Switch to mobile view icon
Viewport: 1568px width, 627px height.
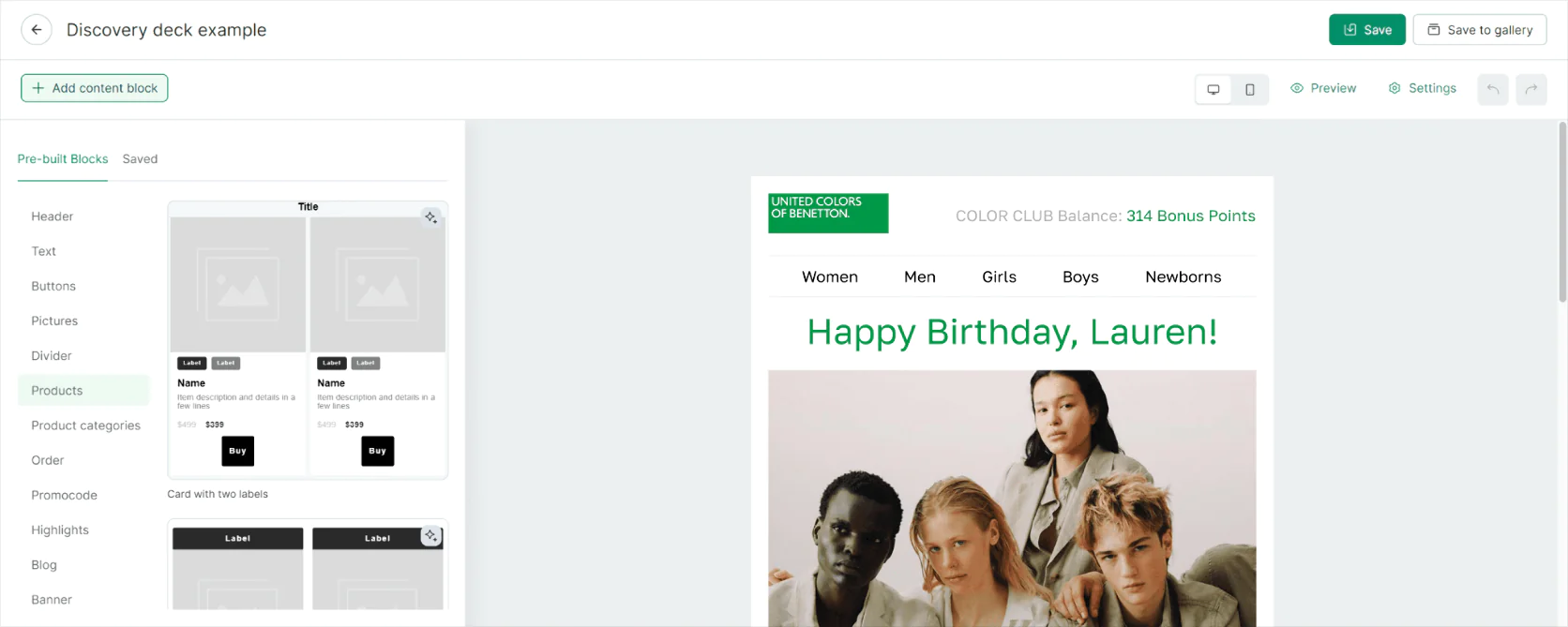pyautogui.click(x=1250, y=89)
